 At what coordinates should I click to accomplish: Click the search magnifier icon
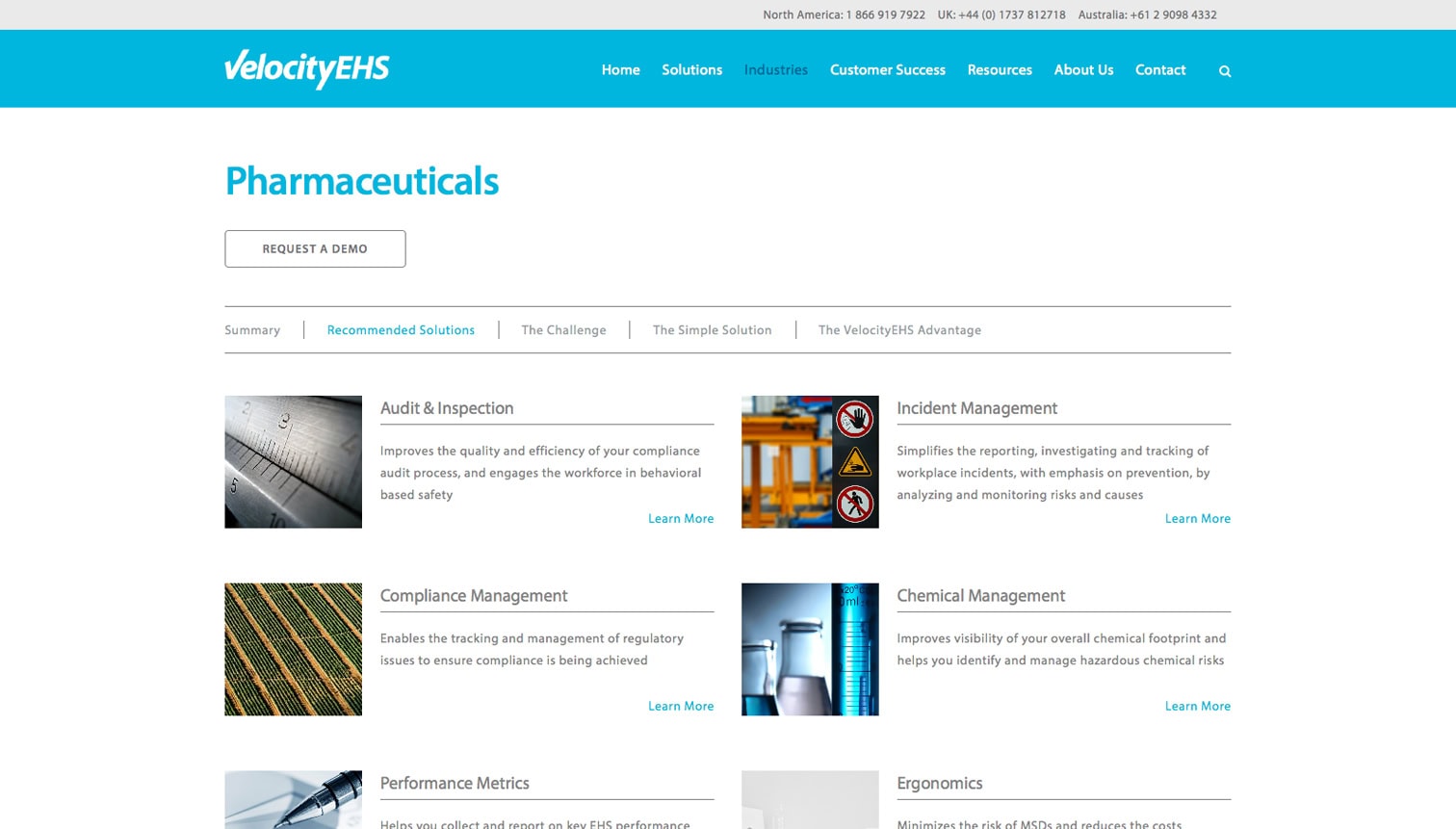[1224, 71]
